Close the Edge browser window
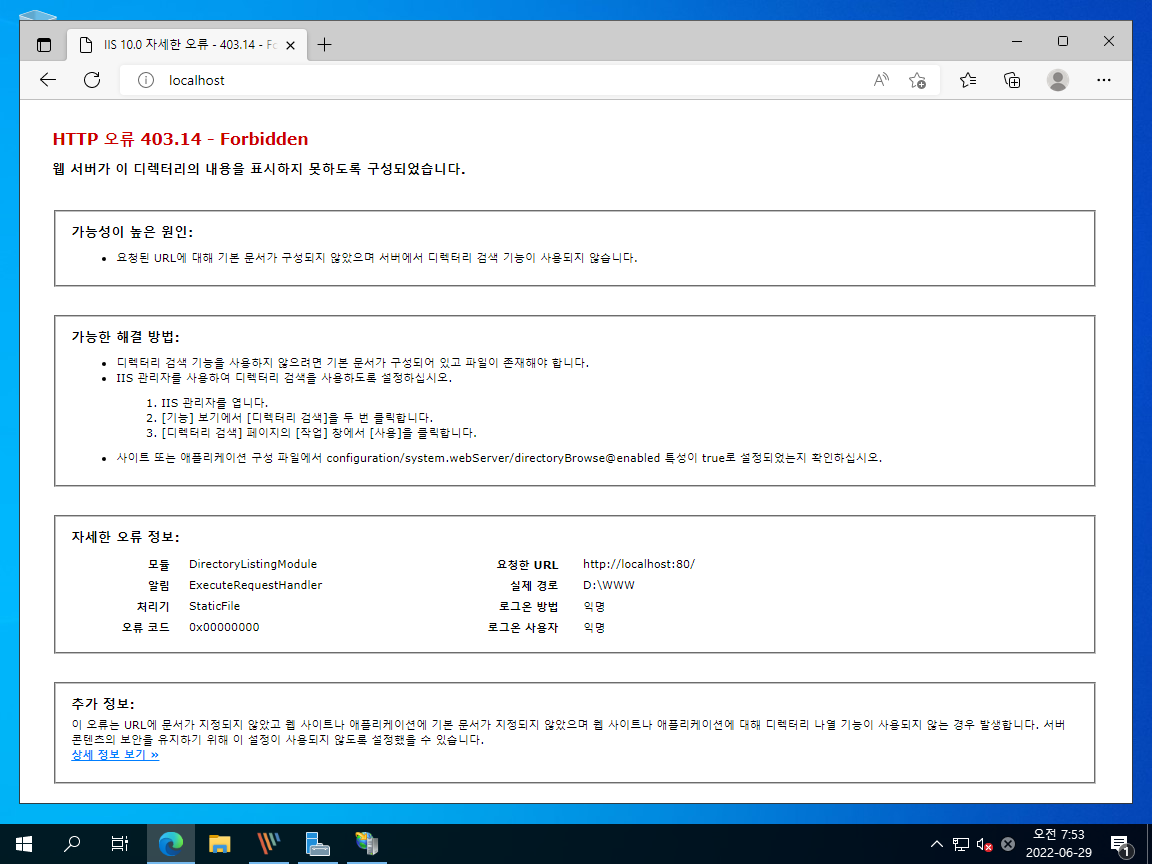1152x864 pixels. click(1109, 41)
